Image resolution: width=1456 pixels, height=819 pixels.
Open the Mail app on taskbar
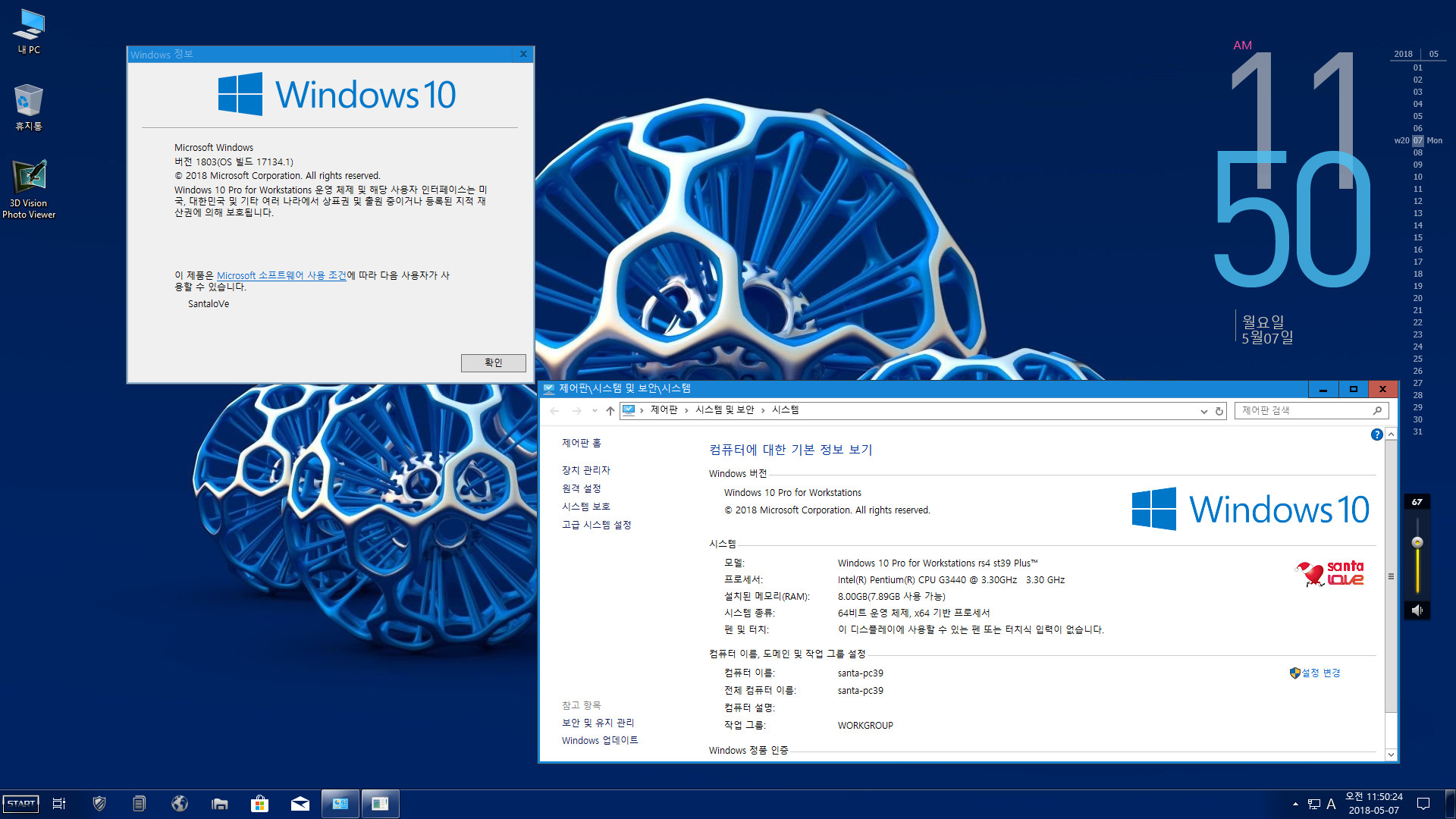(300, 804)
